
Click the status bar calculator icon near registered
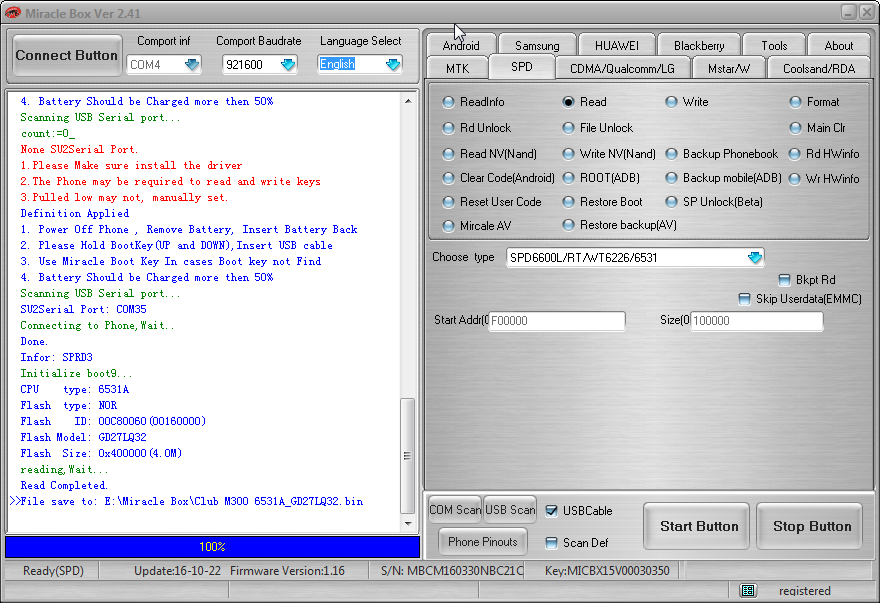pyautogui.click(x=748, y=590)
